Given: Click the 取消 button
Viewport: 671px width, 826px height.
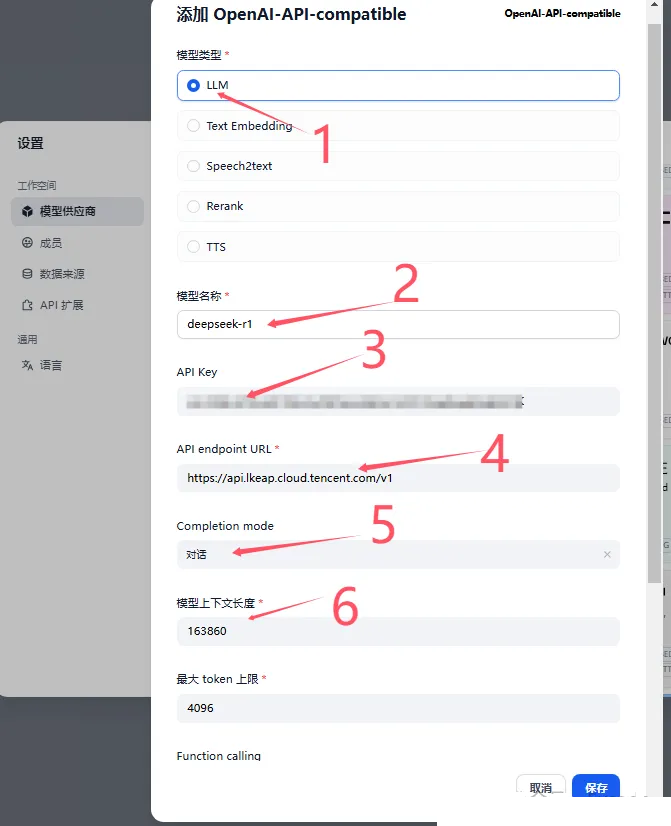Looking at the screenshot, I should coord(541,787).
